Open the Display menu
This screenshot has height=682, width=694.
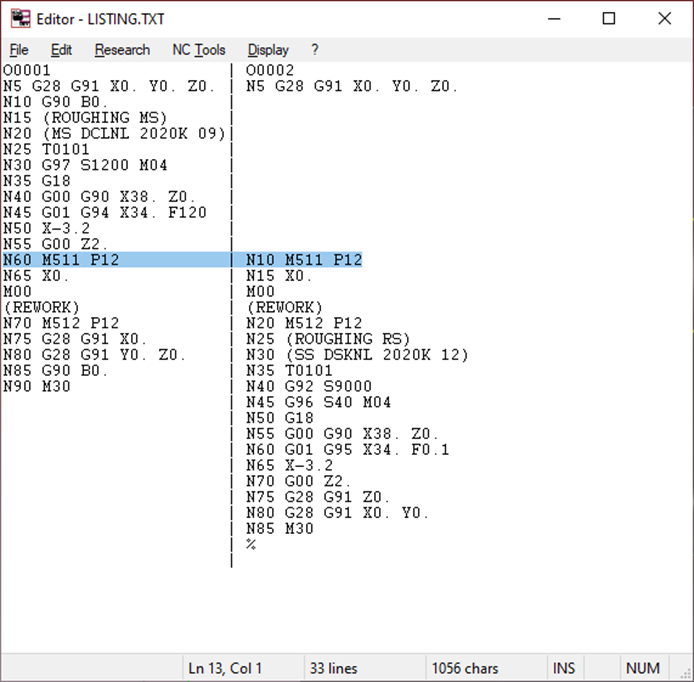268,50
